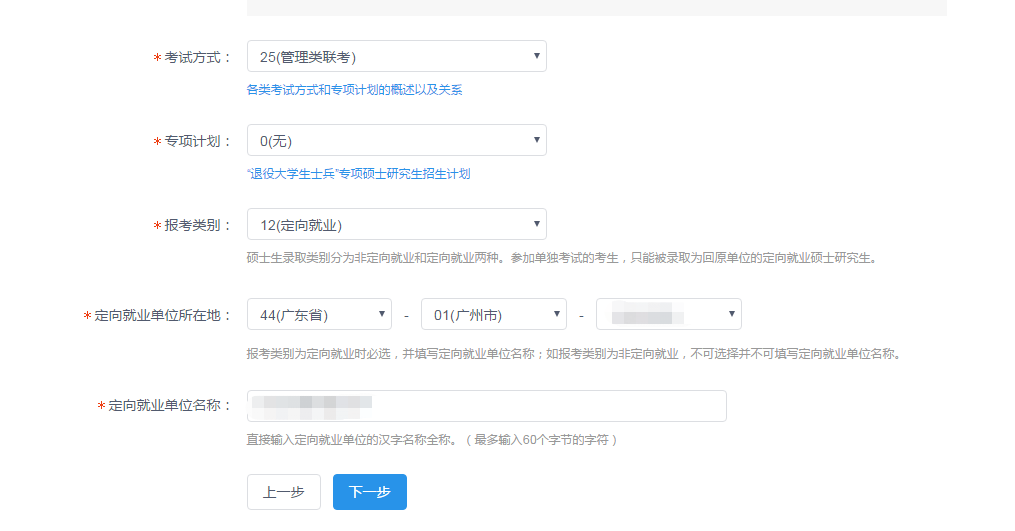Screen dimensions: 1015x531
Task: Open the 报考类别 dropdown showing 12(定向就业)
Action: pos(396,224)
